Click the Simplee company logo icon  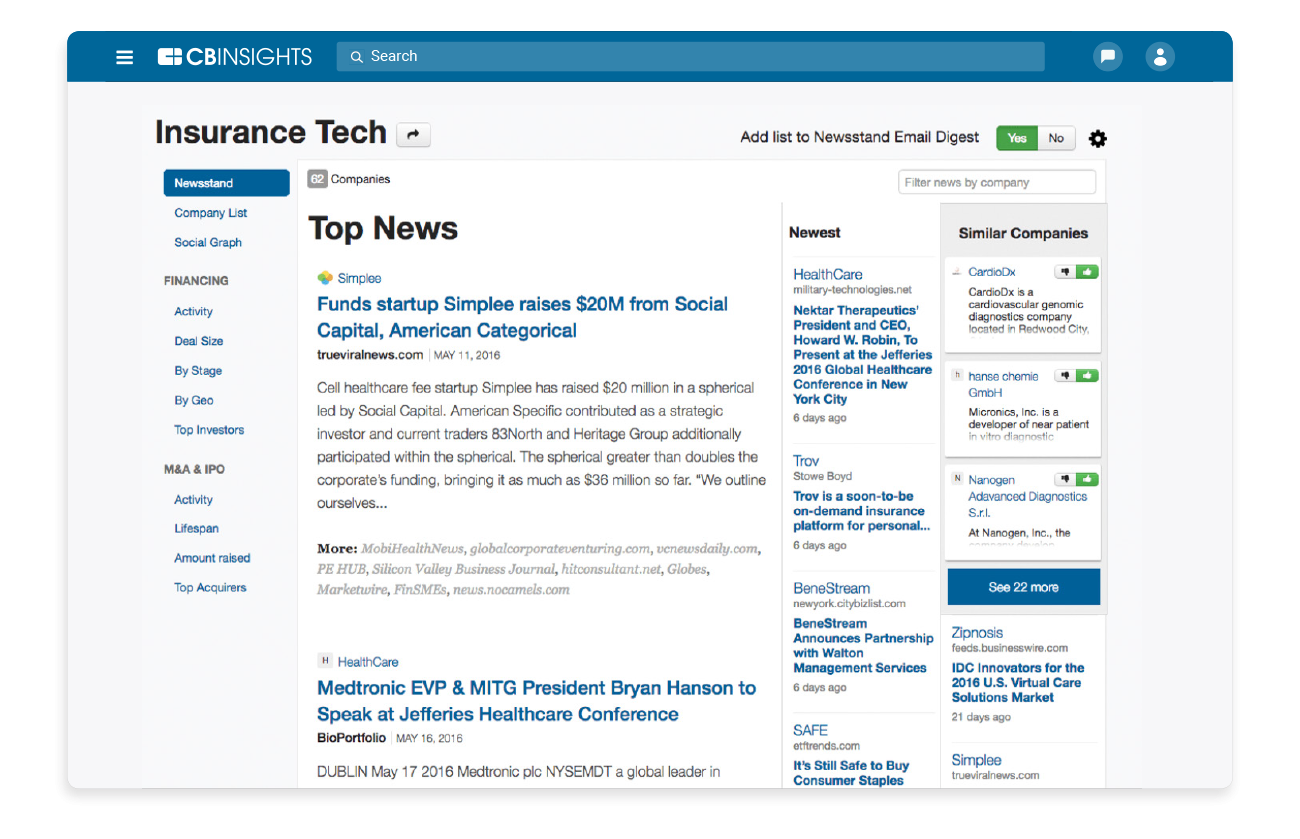325,278
